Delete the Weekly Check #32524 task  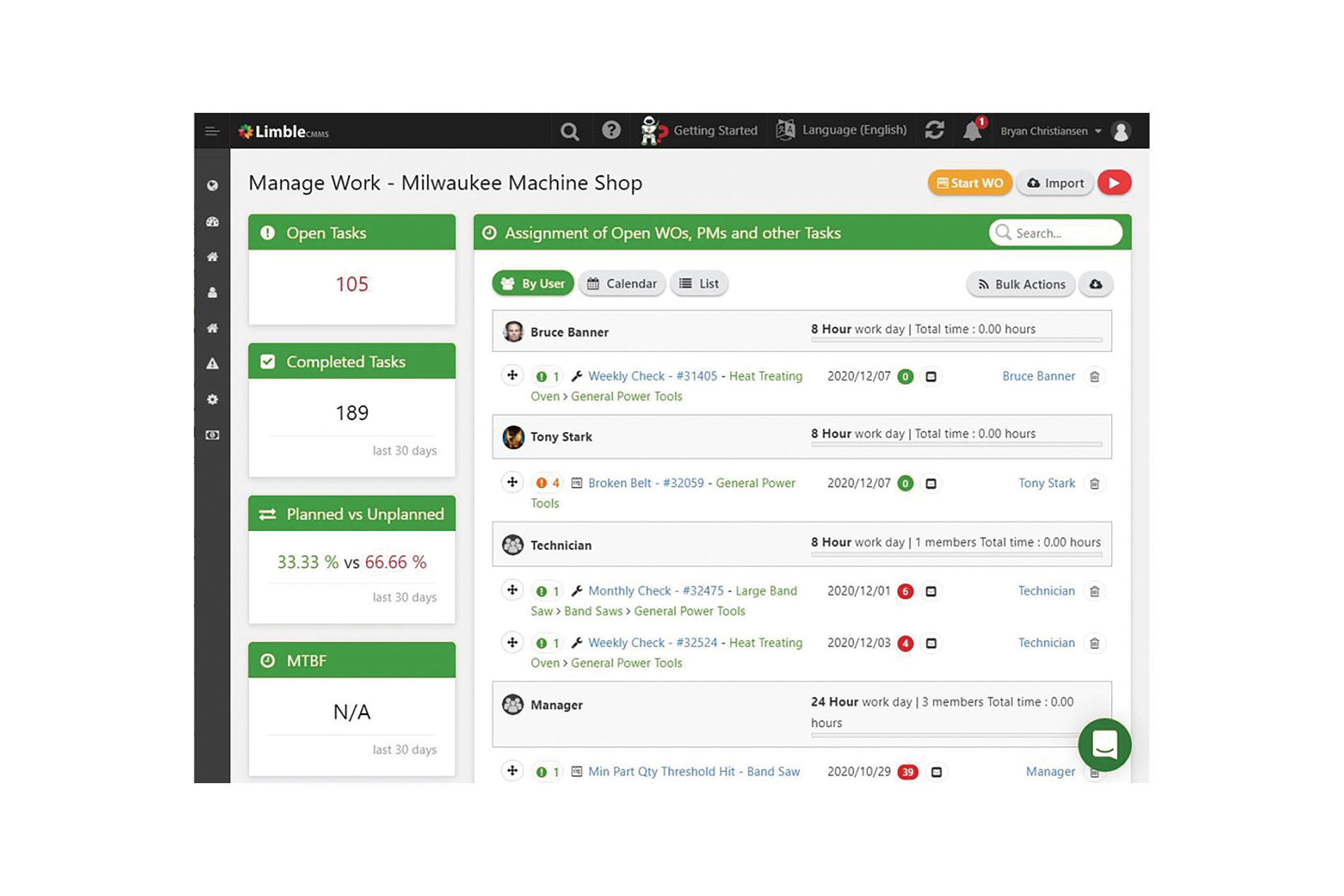(1094, 644)
